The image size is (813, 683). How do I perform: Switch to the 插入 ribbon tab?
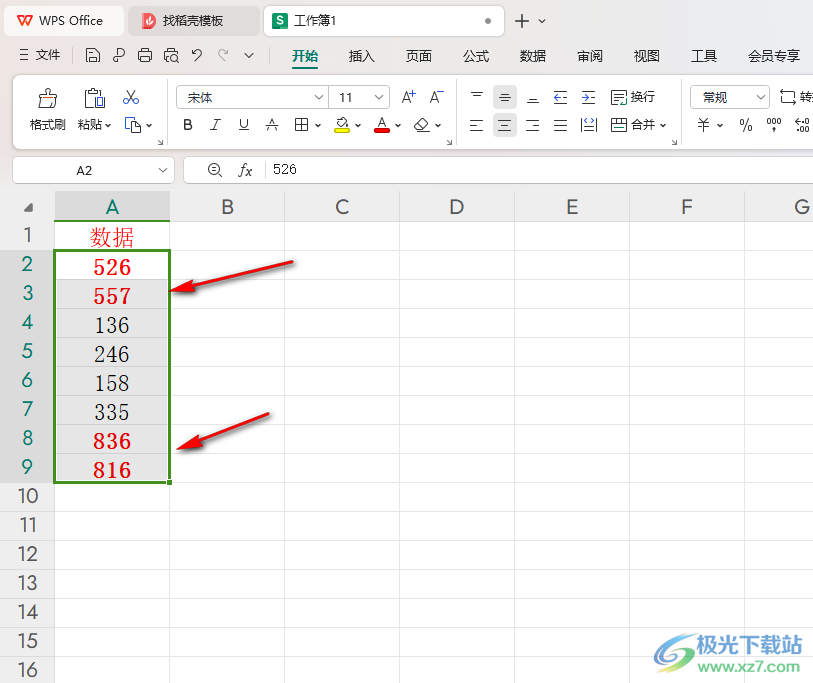click(x=361, y=55)
